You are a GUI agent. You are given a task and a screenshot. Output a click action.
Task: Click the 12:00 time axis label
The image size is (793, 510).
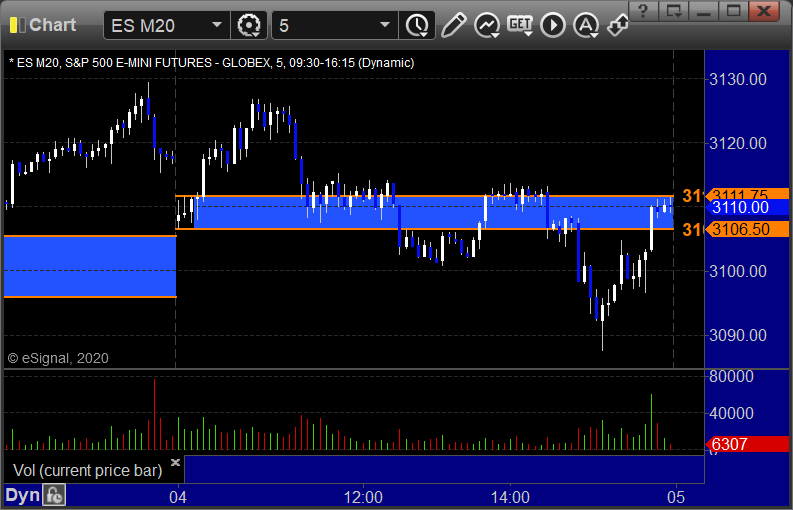[x=363, y=497]
